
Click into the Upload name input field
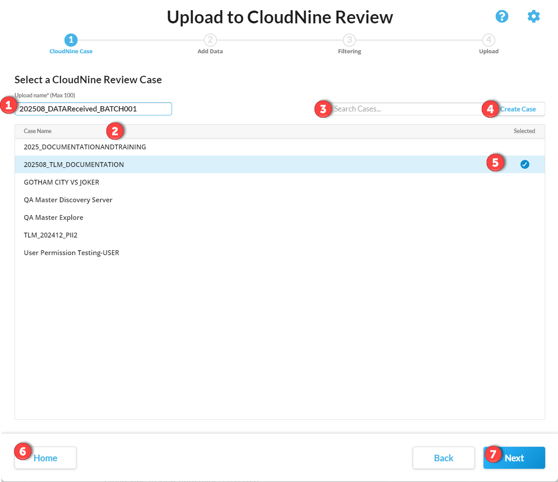(x=93, y=109)
